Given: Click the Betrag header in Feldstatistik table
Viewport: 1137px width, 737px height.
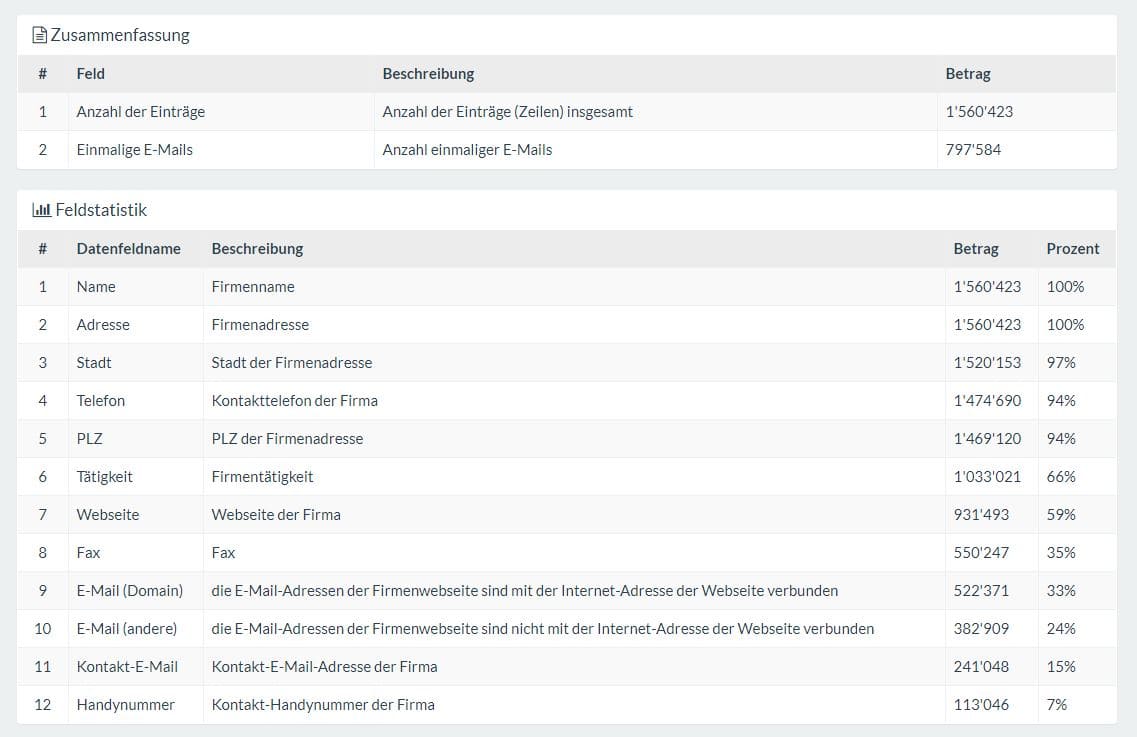Looking at the screenshot, I should (x=975, y=249).
